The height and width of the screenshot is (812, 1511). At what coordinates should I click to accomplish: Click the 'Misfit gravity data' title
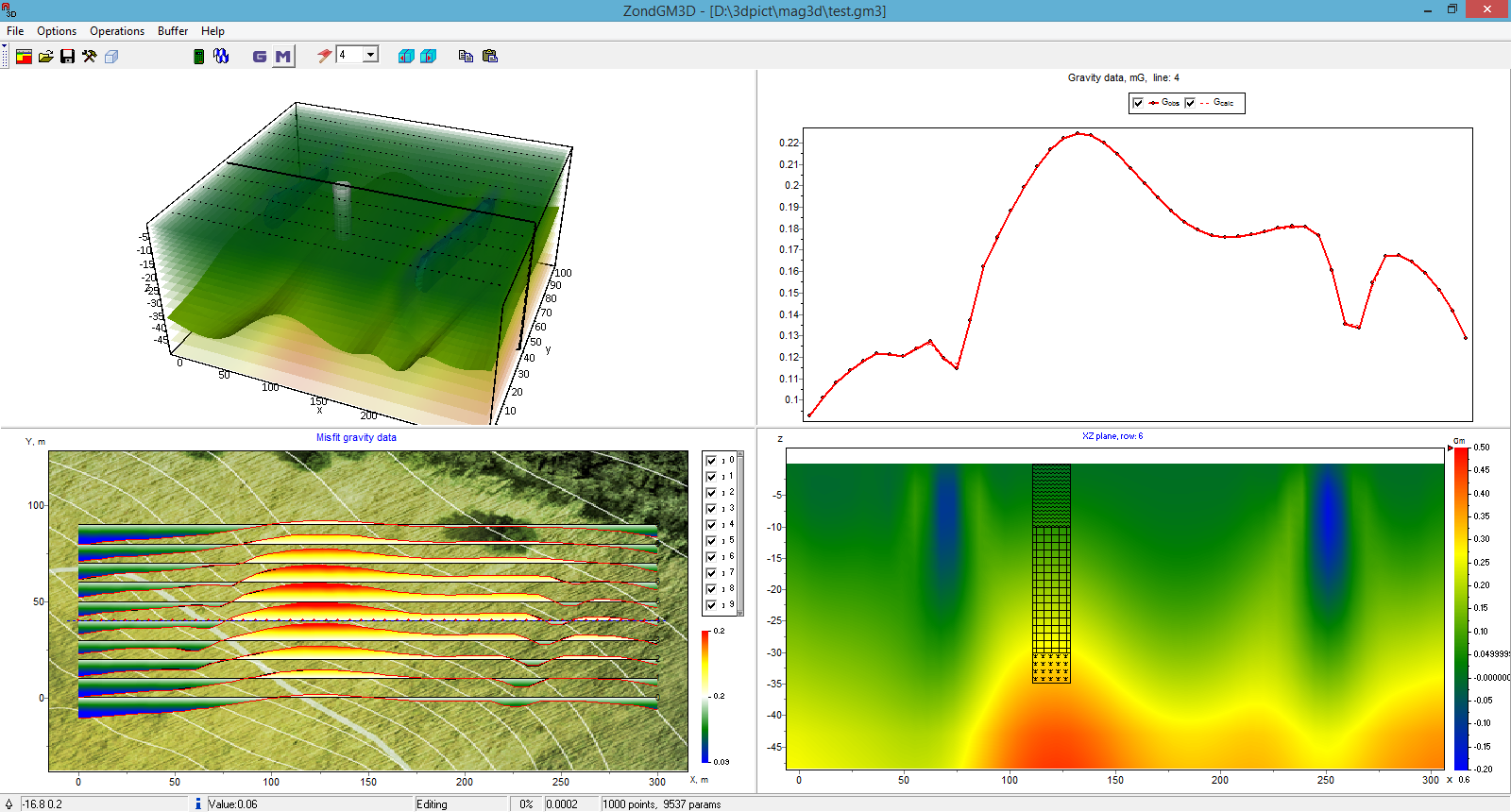(356, 438)
